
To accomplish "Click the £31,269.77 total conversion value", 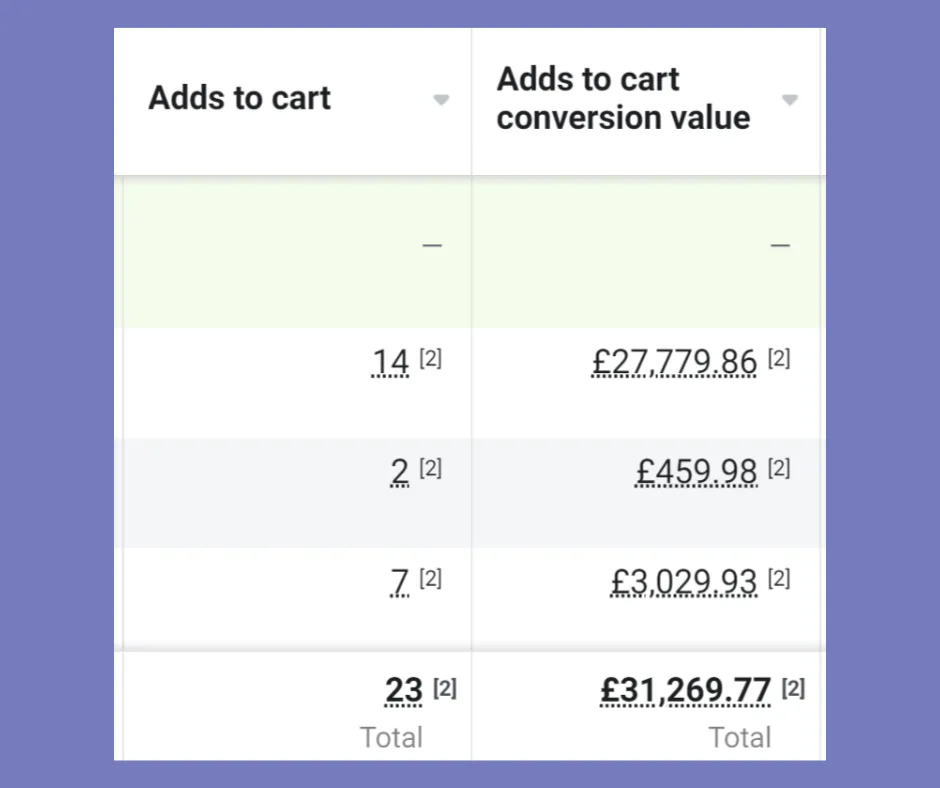I will point(686,691).
